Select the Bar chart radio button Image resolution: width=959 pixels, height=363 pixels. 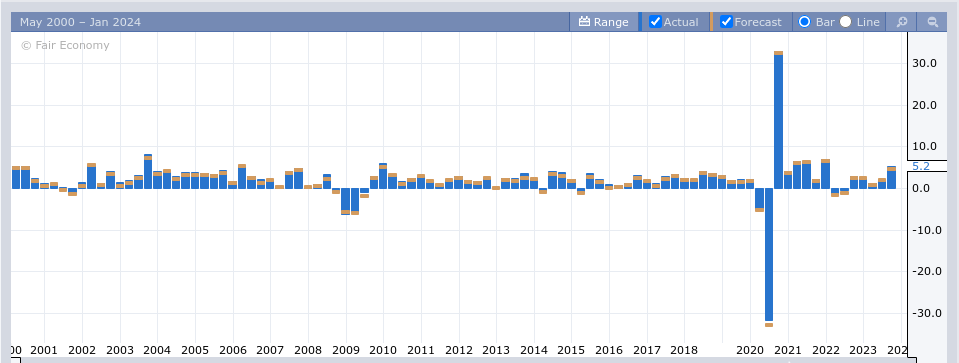804,22
